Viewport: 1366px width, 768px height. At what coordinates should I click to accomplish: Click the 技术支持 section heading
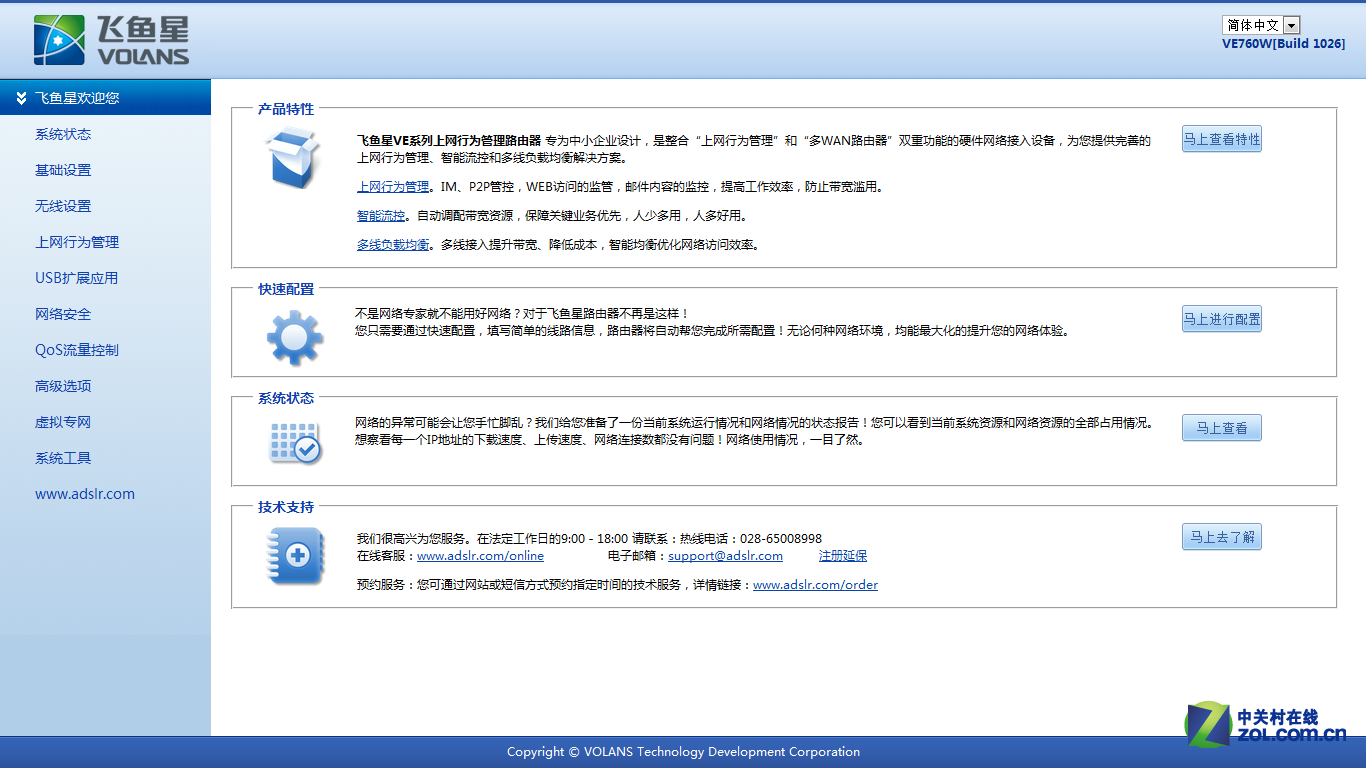[286, 507]
